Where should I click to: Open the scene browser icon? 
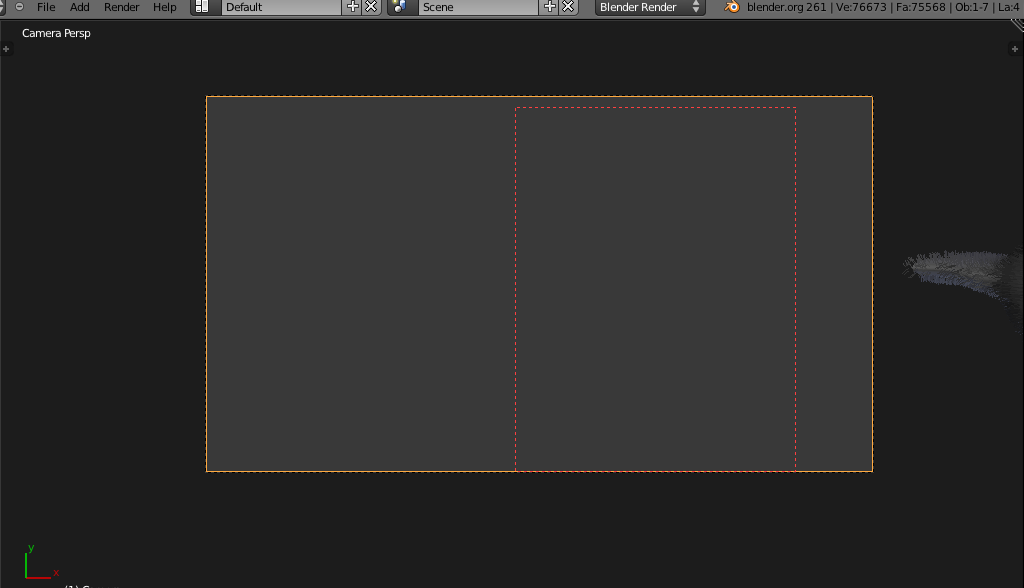tap(400, 7)
